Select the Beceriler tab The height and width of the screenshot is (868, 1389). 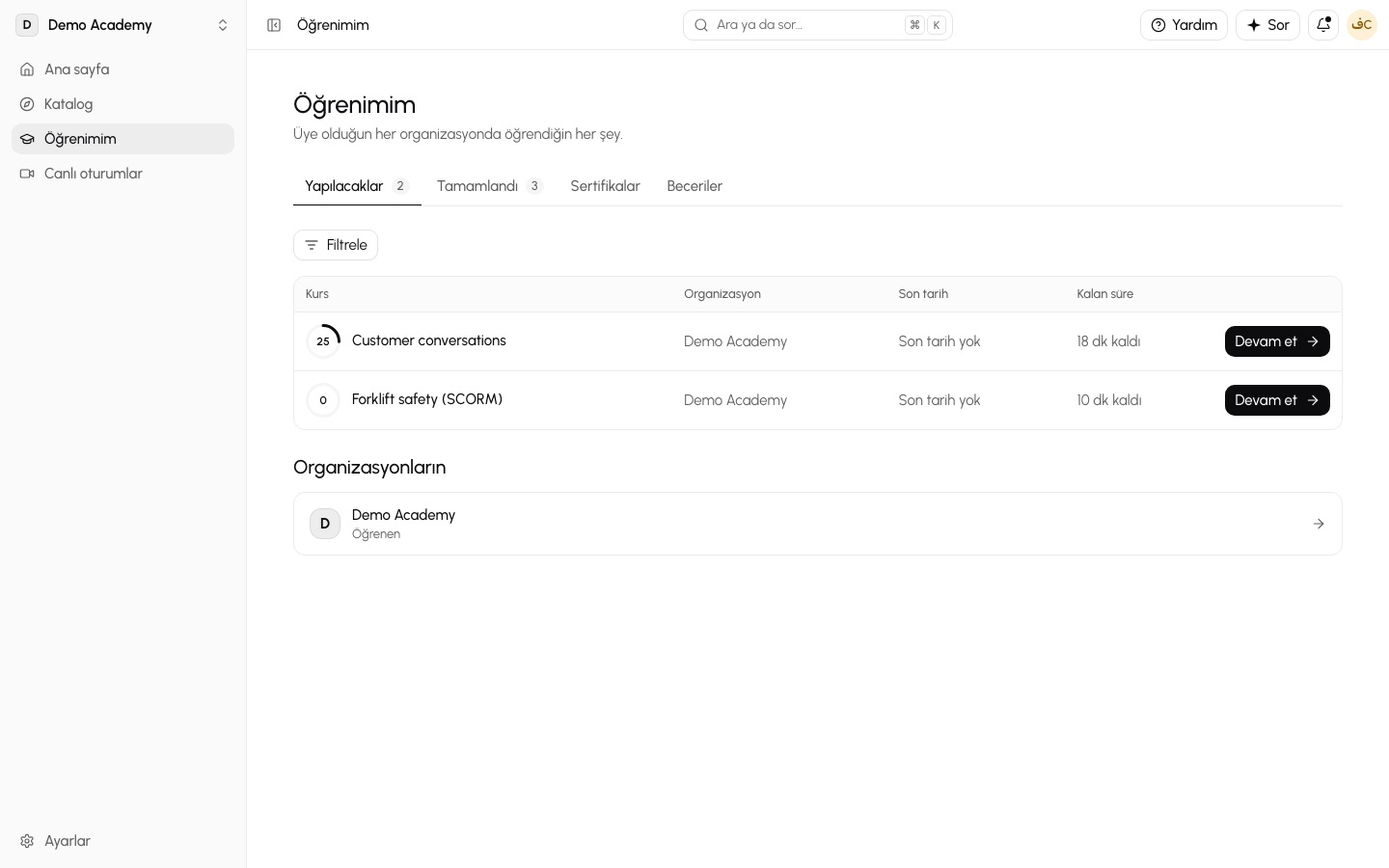click(694, 186)
